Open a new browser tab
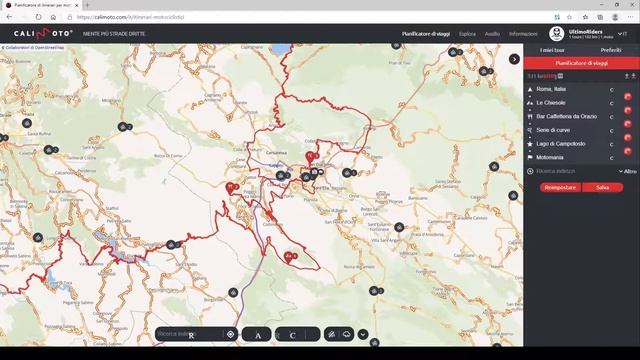 87,5
